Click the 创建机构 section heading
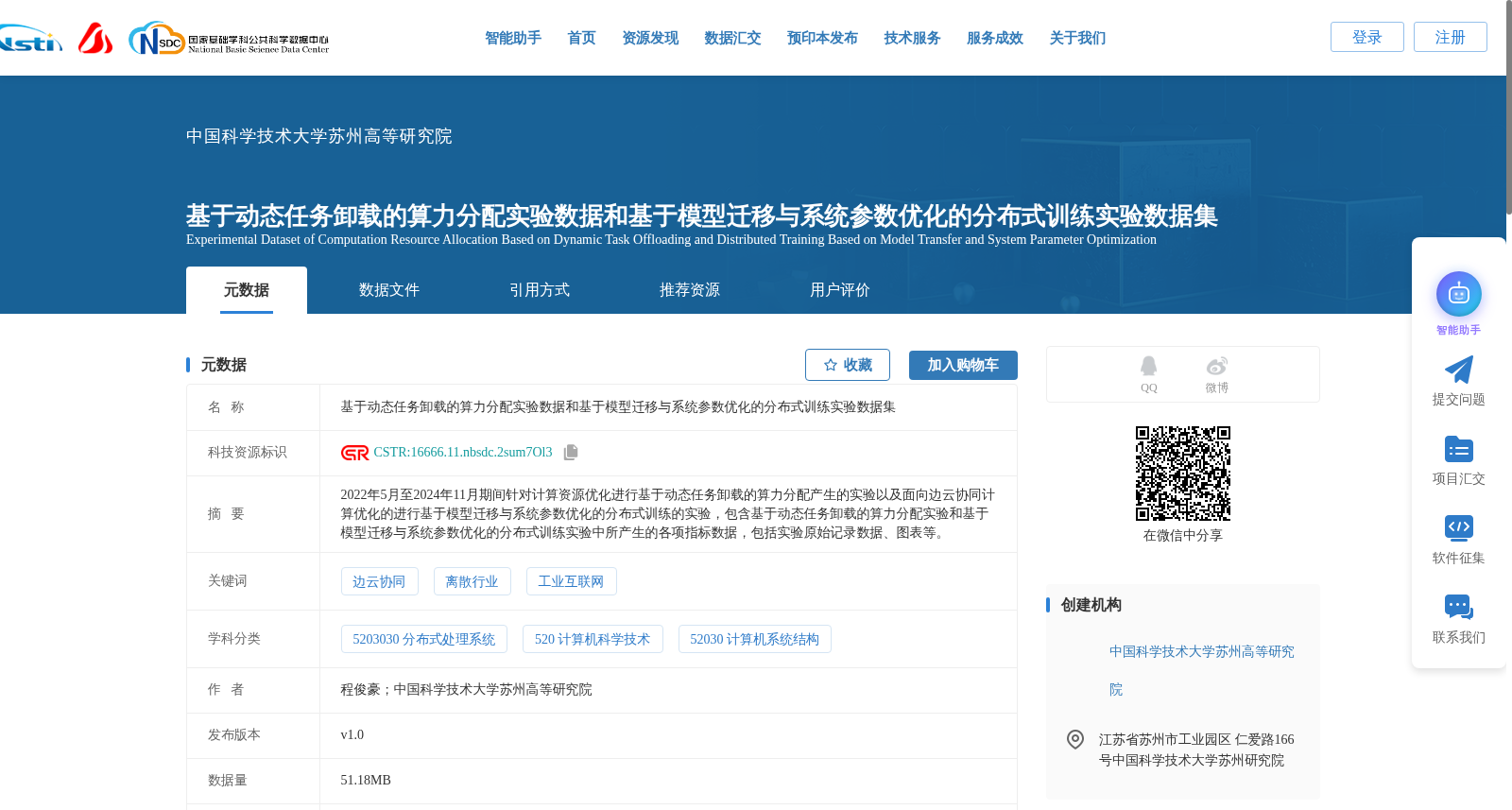This screenshot has width=1512, height=810. coord(1091,605)
